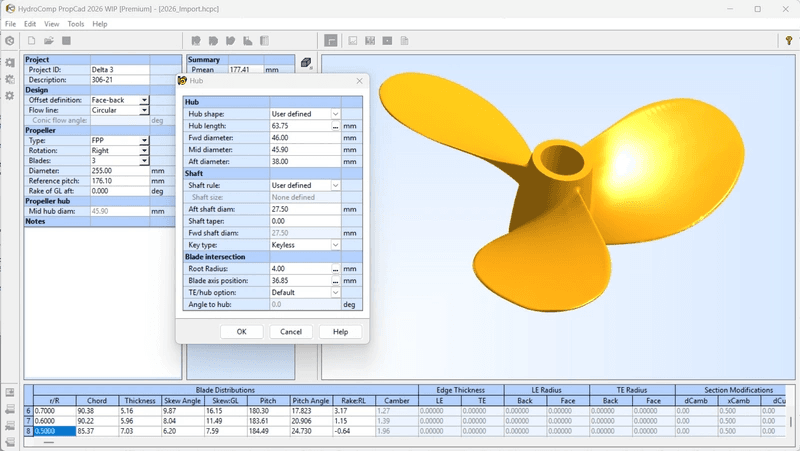Open the View menu
This screenshot has height=451, width=800.
point(52,24)
